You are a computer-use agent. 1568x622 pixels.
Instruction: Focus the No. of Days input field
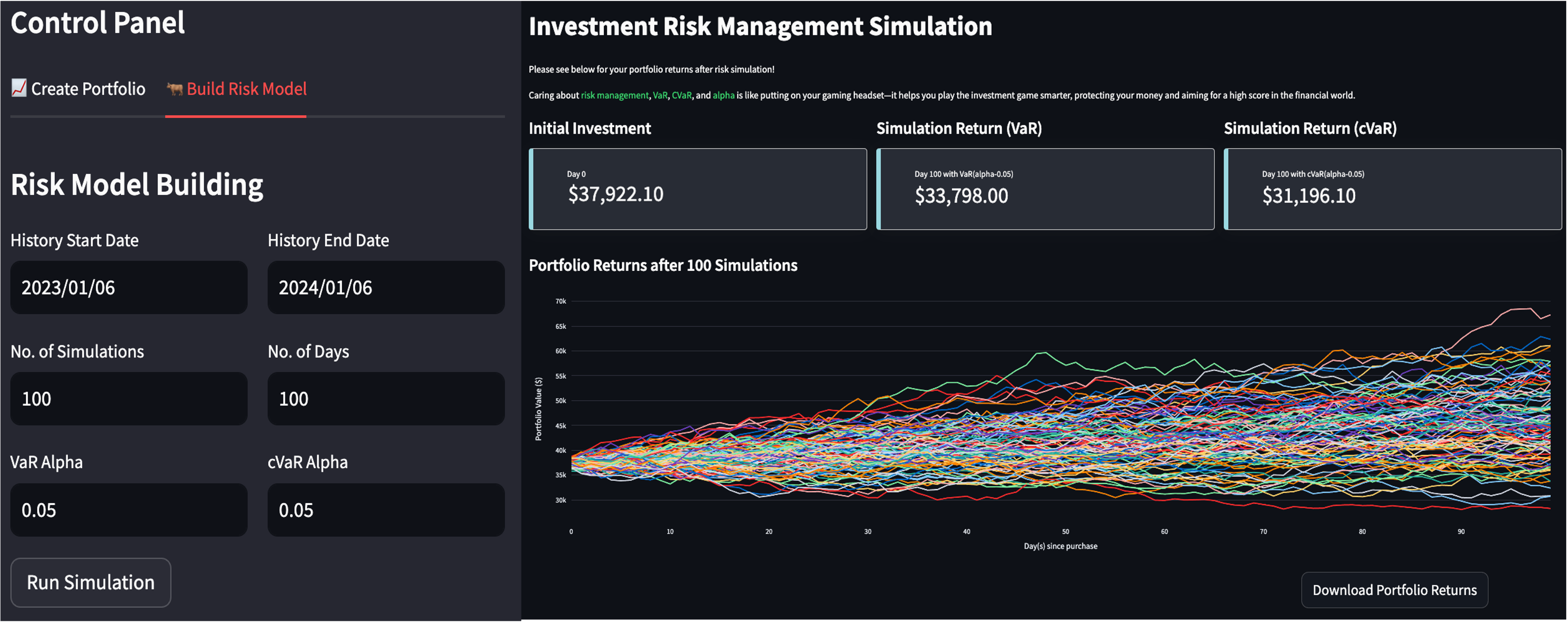(386, 399)
